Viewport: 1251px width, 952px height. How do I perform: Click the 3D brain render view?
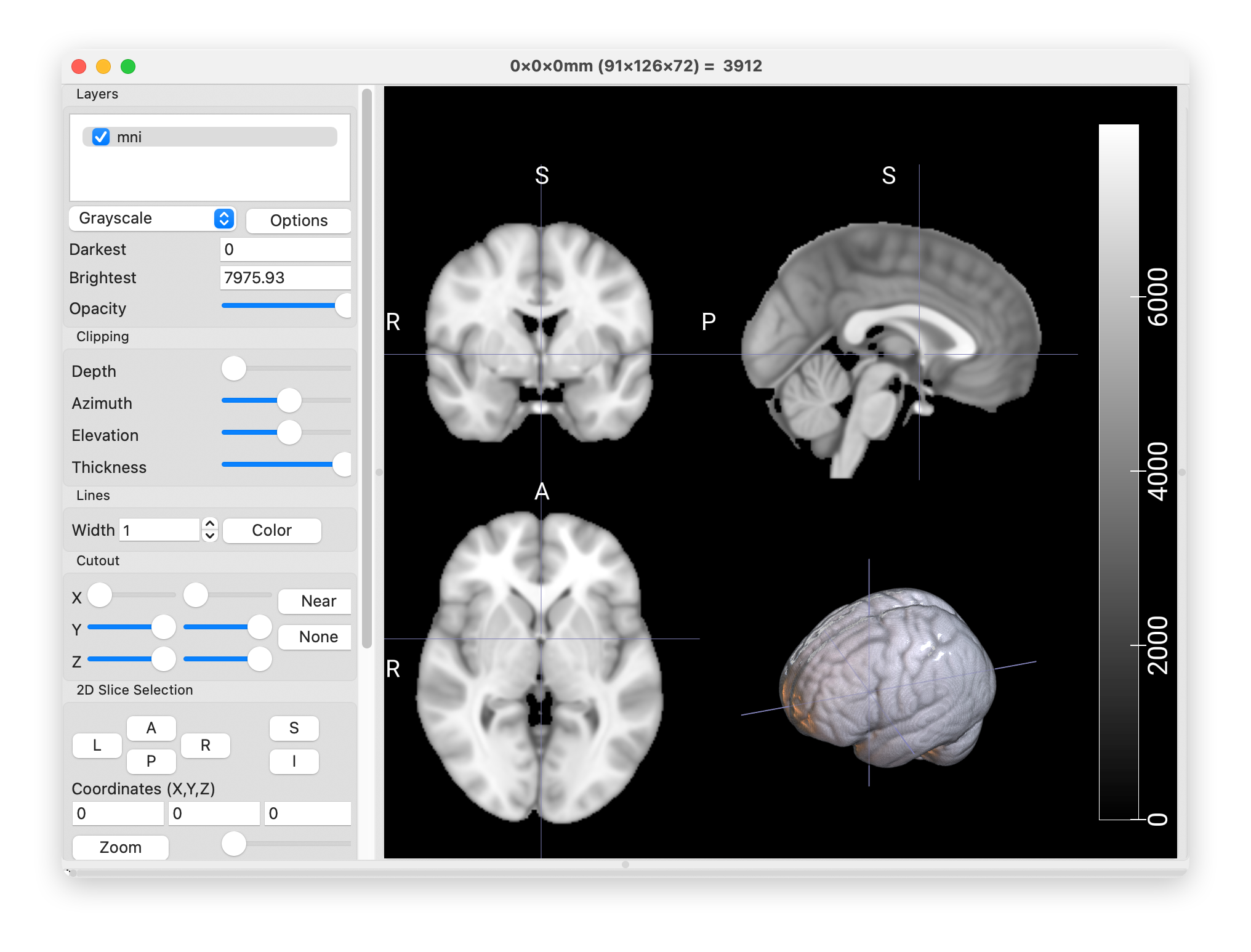tap(888, 677)
